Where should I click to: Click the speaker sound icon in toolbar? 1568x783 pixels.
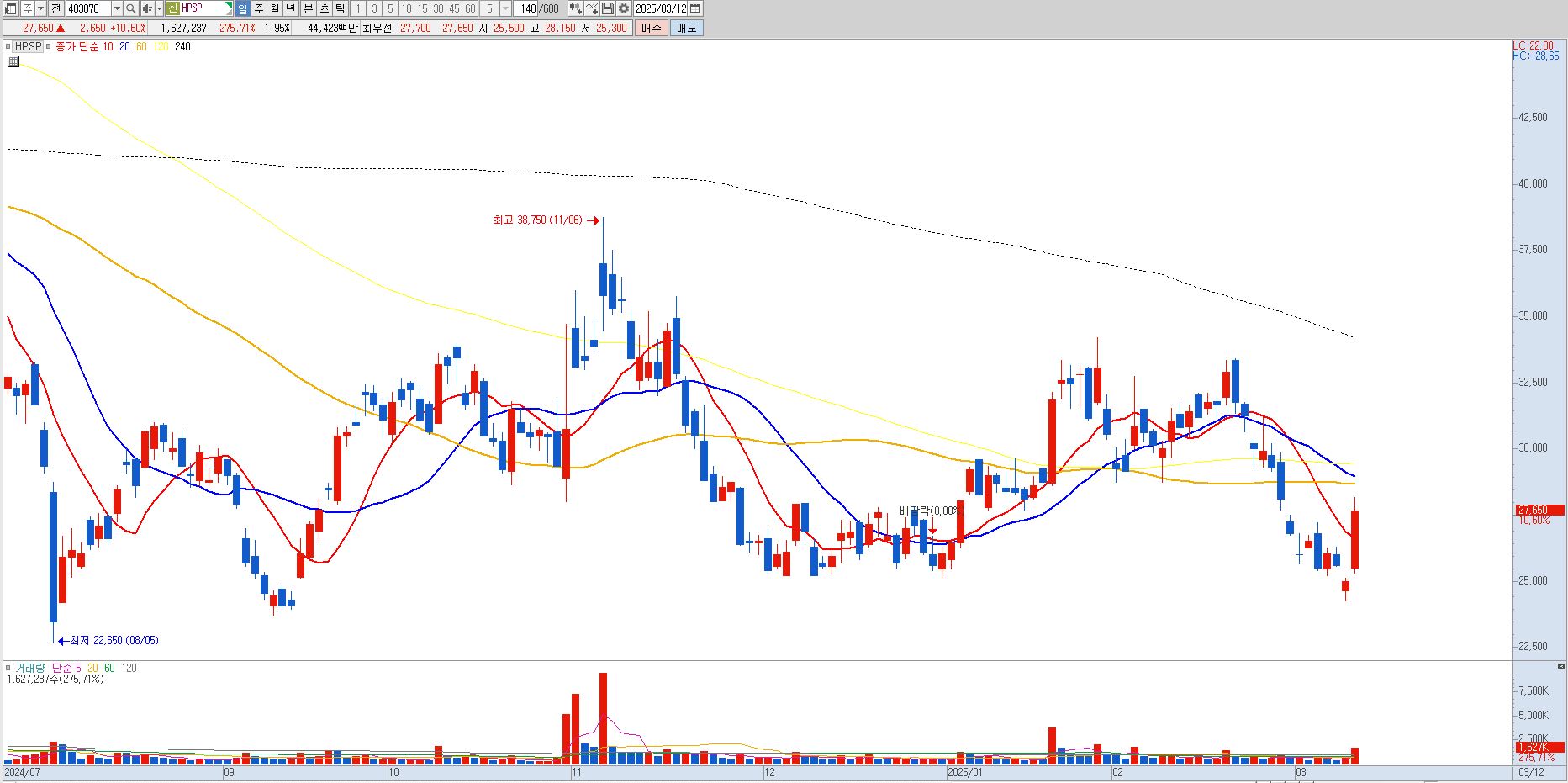pyautogui.click(x=147, y=8)
